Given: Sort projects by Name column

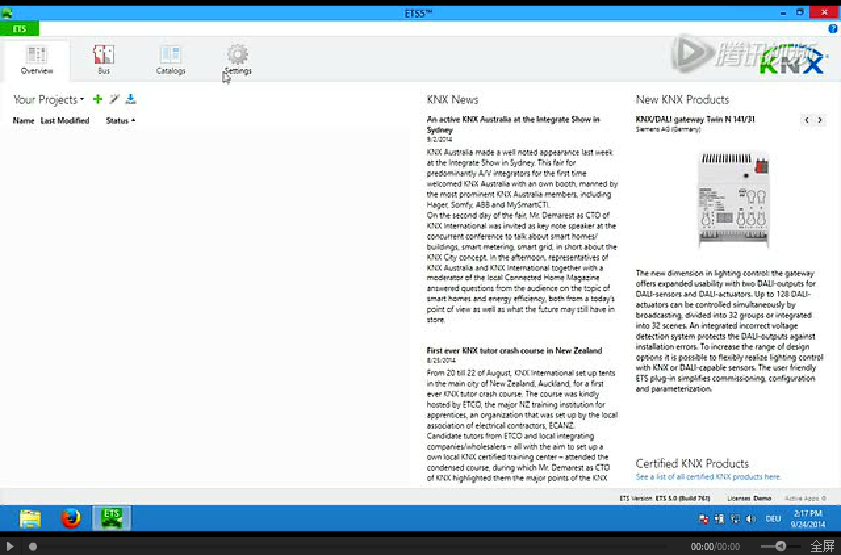Looking at the screenshot, I should coord(23,121).
